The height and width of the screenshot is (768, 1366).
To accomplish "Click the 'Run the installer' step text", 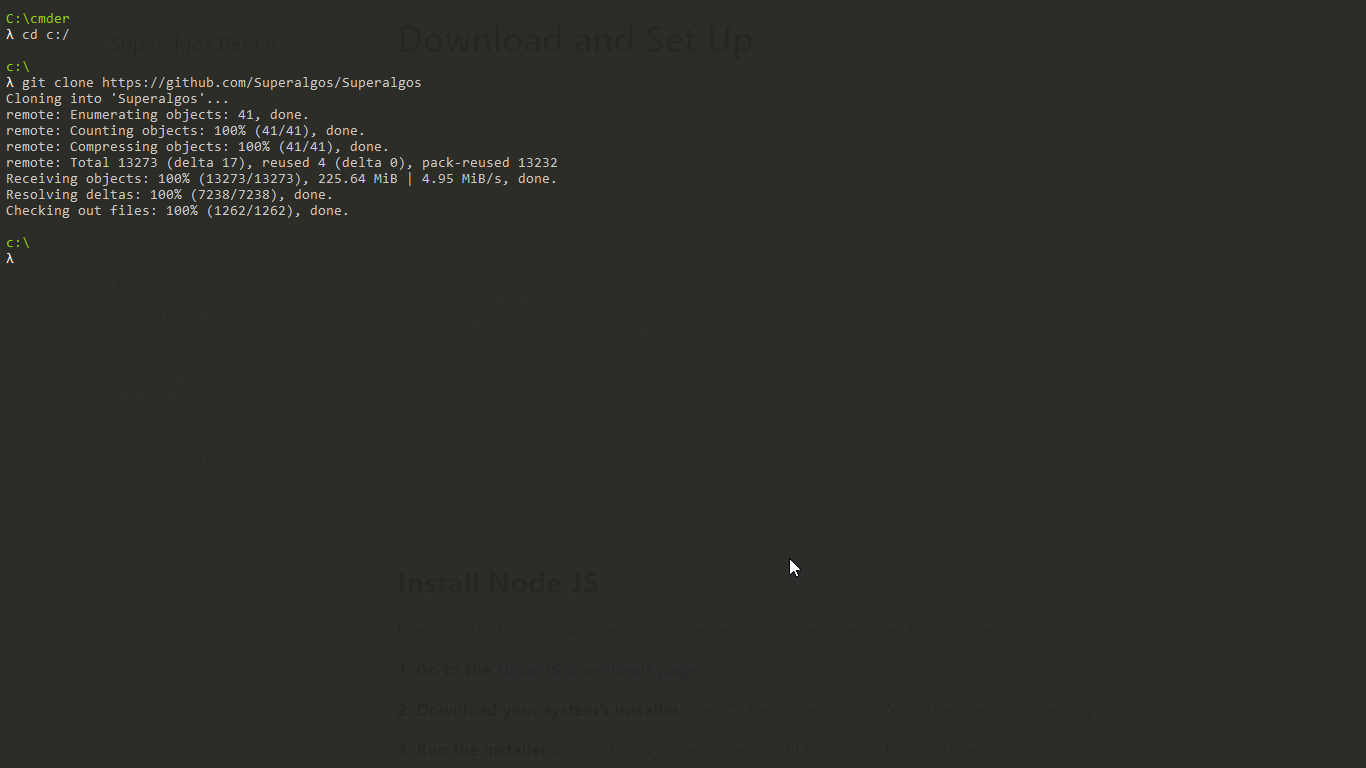I will 482,750.
